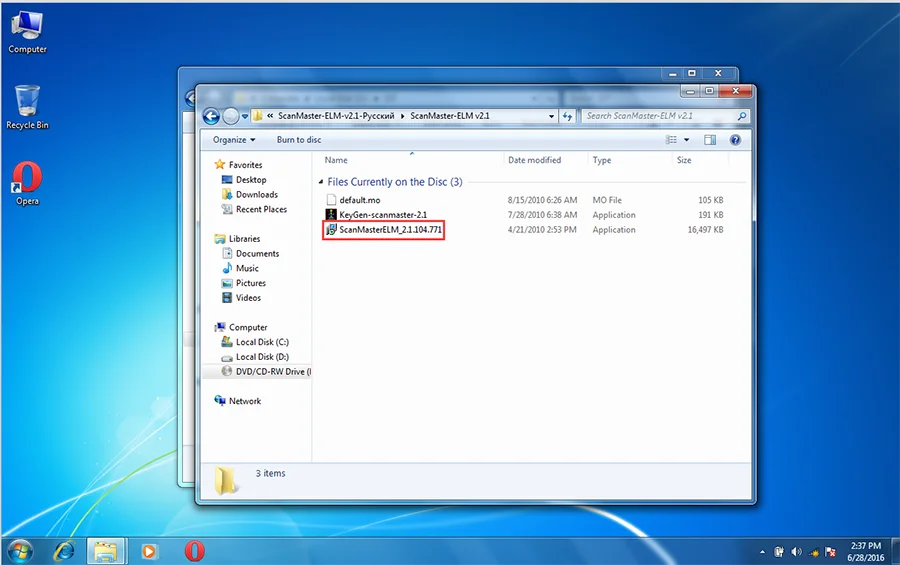This screenshot has width=900, height=565.
Task: Open Downloads under Favorites
Action: (257, 195)
